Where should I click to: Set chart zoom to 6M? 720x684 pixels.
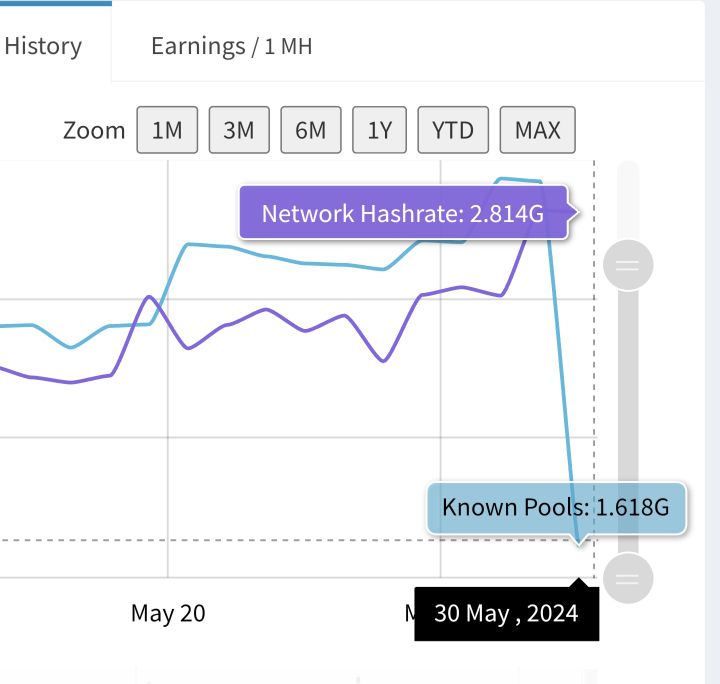[x=311, y=130]
